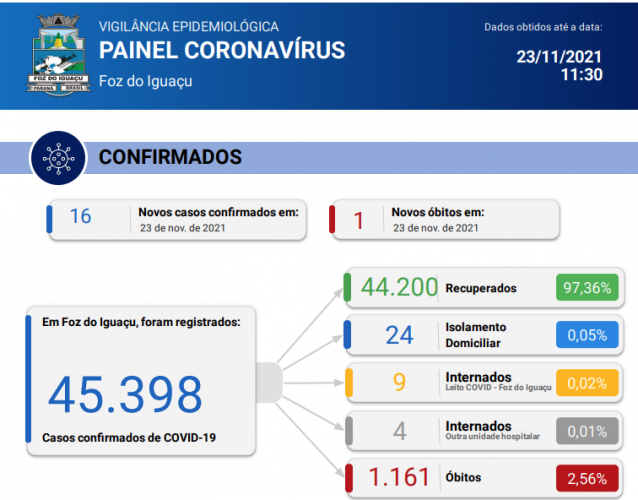The width and height of the screenshot is (638, 500).
Task: Click 'Internados' label in the yellow-marked row
Action: click(478, 377)
